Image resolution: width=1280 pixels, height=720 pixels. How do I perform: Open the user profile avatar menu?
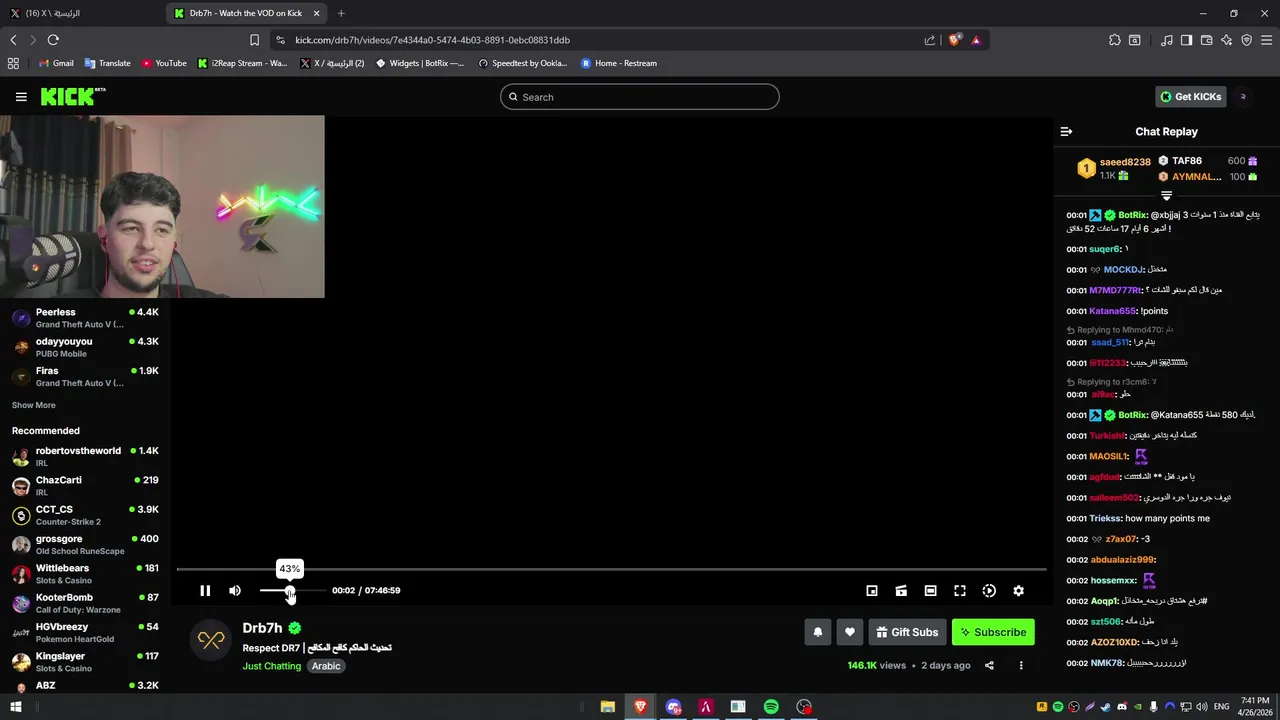coord(1243,97)
